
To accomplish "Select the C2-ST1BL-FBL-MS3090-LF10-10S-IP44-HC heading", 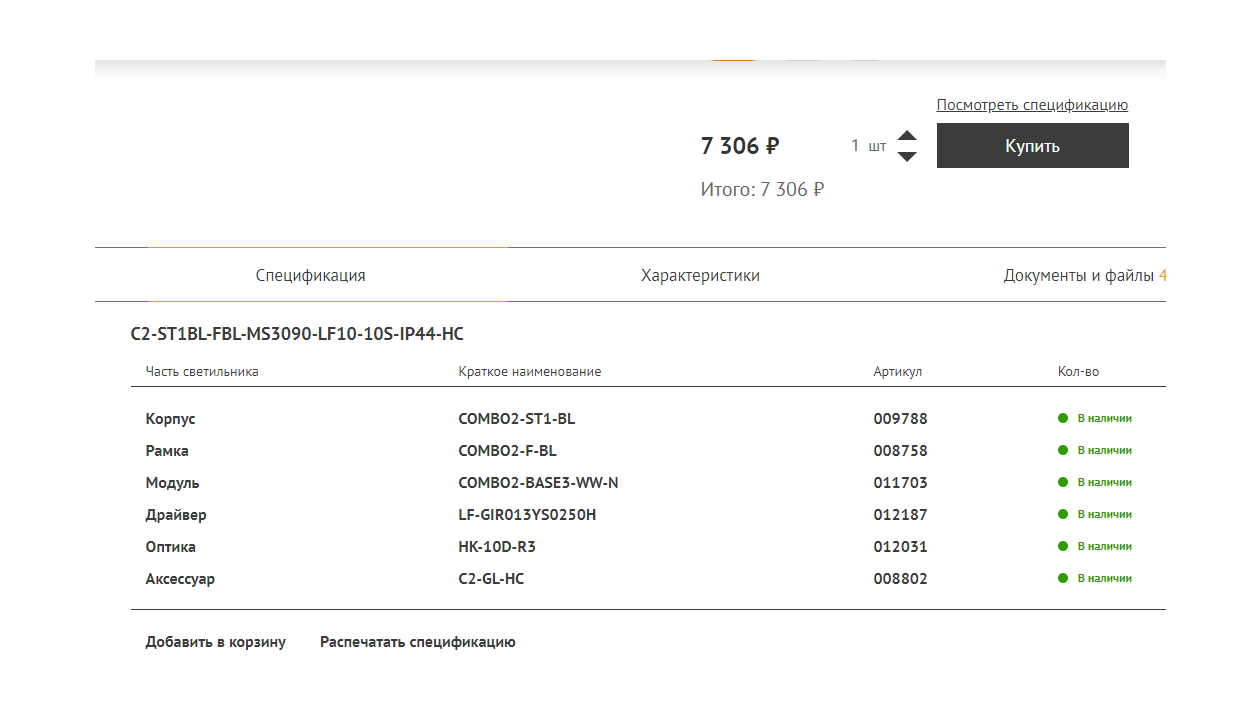I will (297, 334).
